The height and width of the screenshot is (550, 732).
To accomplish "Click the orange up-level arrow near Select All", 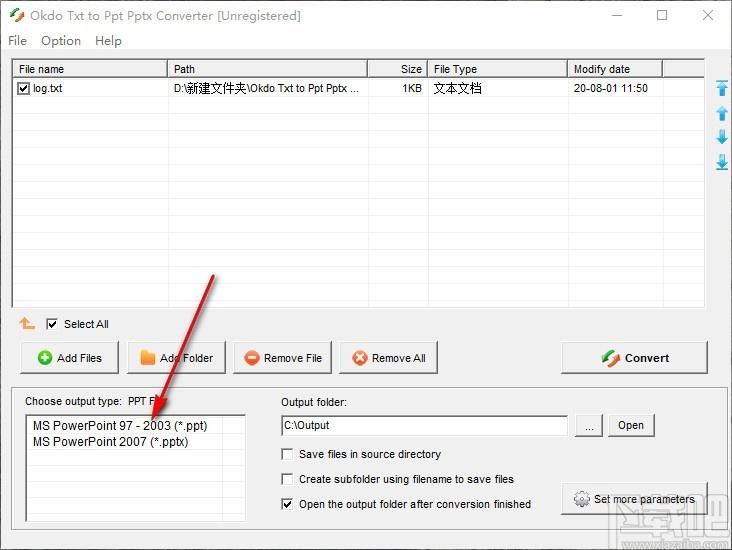I will (x=27, y=323).
